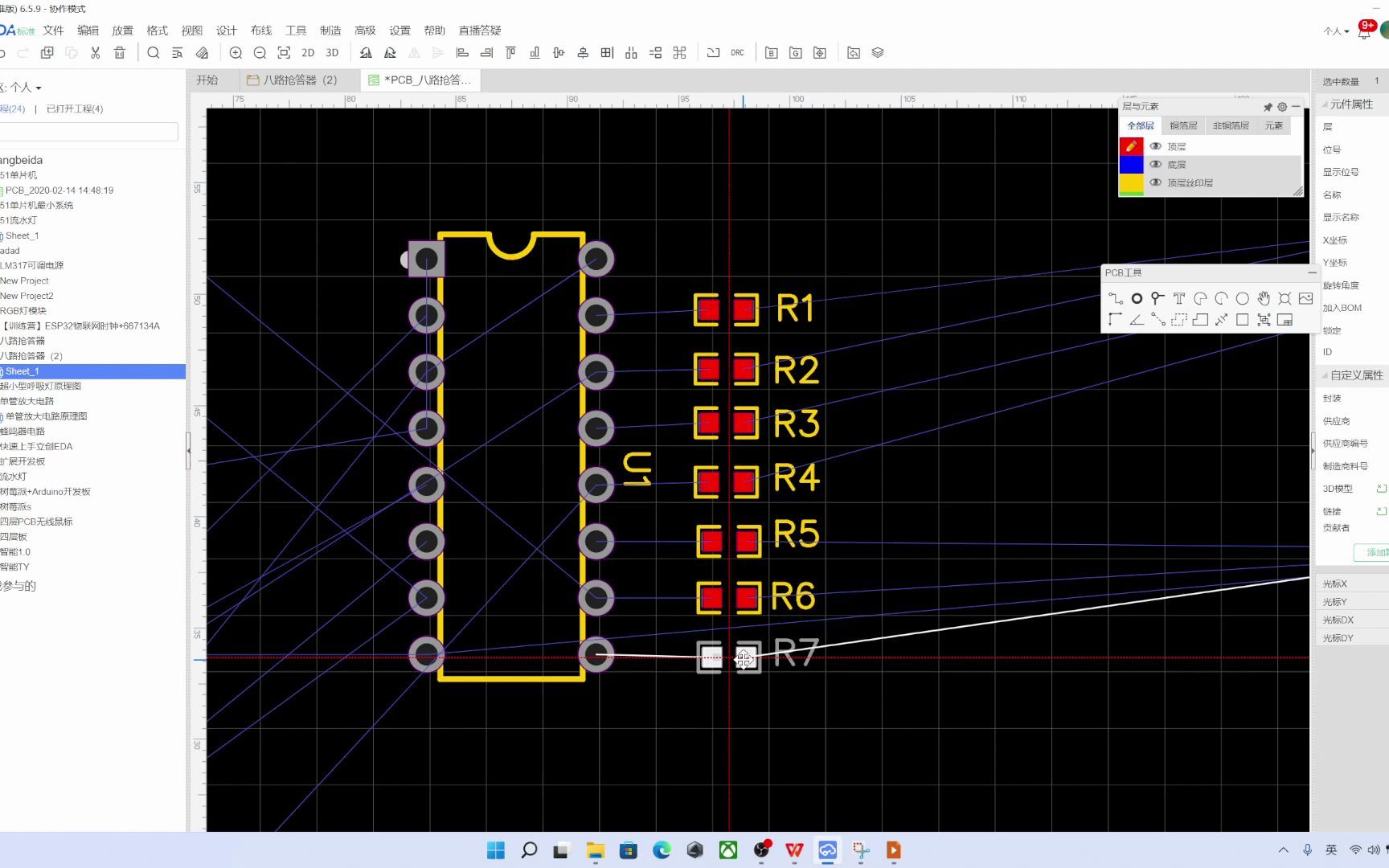The image size is (1389, 868).
Task: Pick the text tool from PCB工具 panel
Action: (1178, 297)
